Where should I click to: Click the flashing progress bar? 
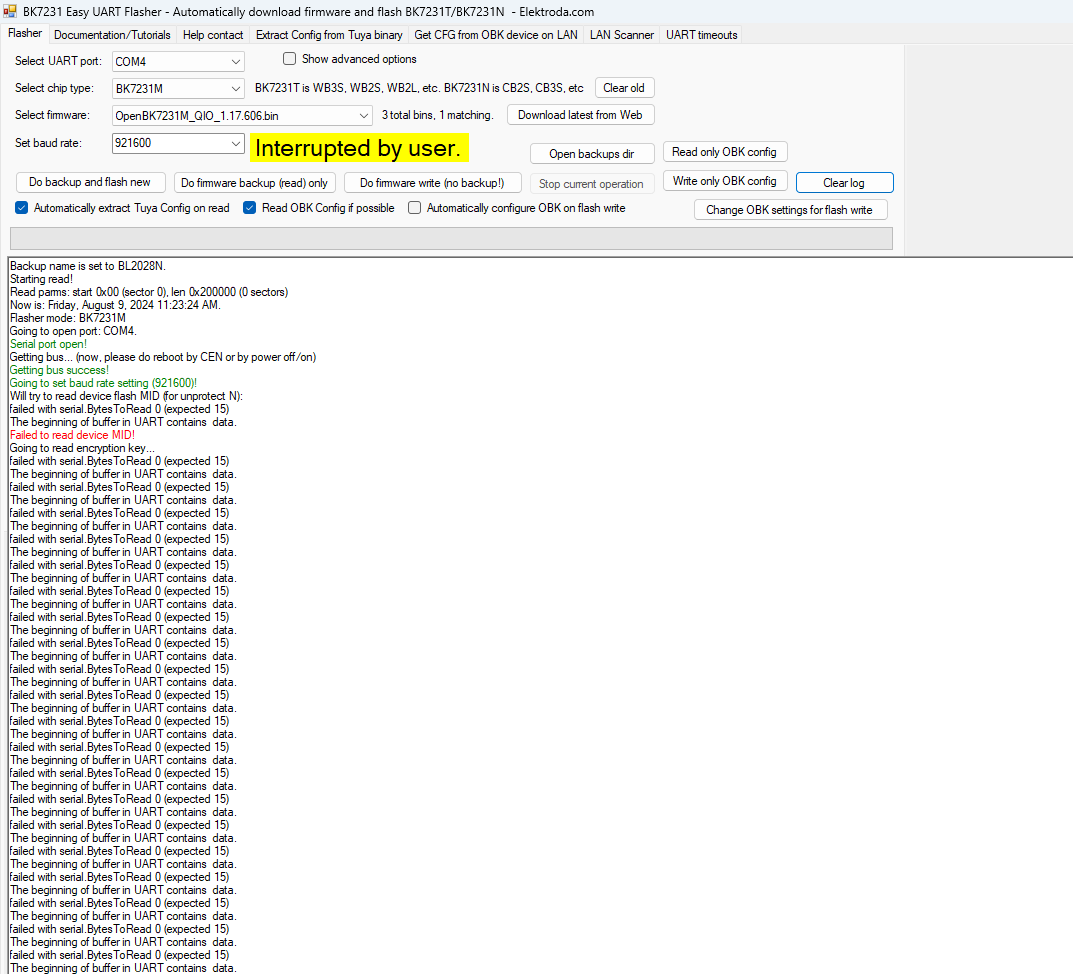452,238
